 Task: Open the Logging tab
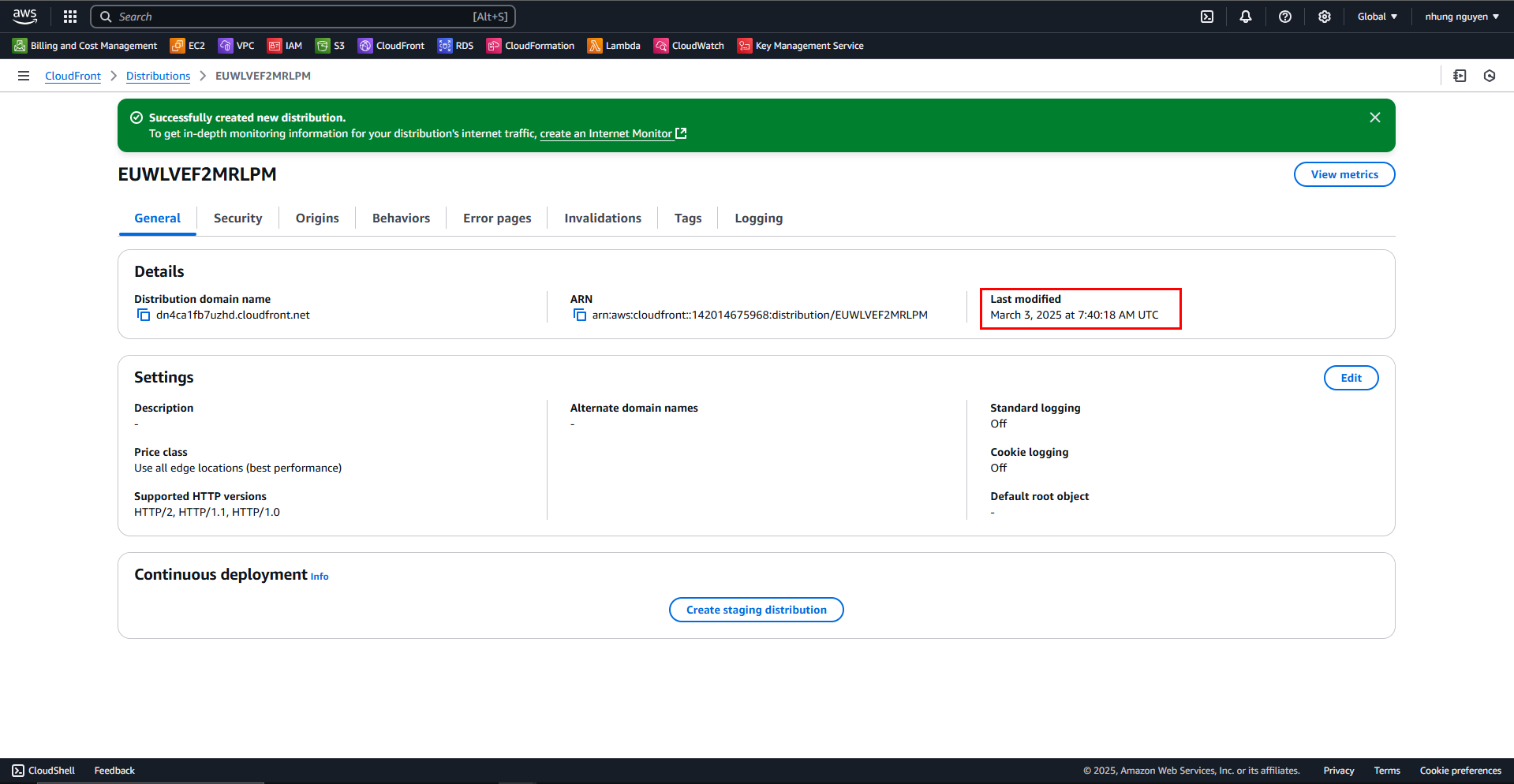pyautogui.click(x=759, y=218)
